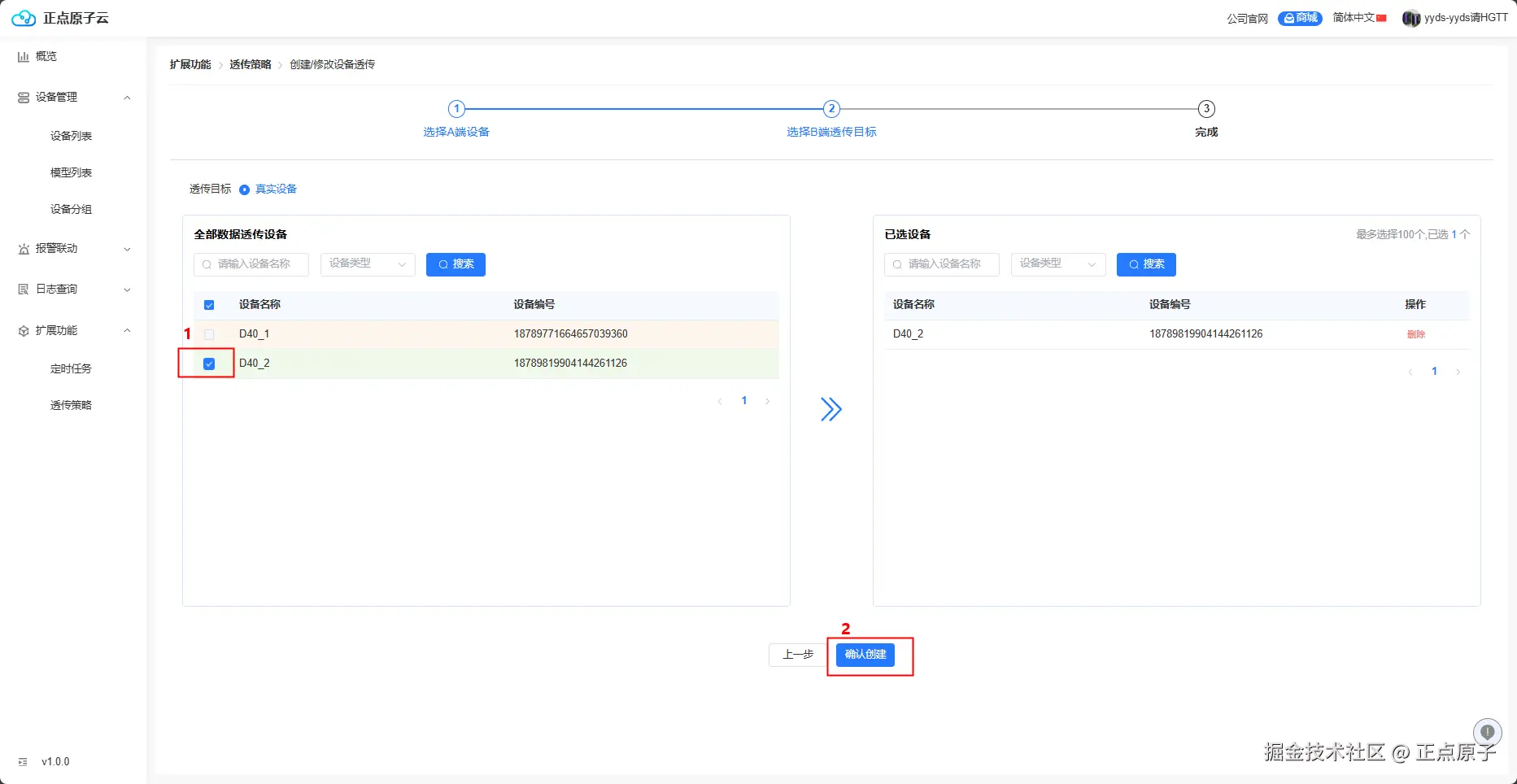Click the v1.0.0 version text
The height and width of the screenshot is (784, 1517).
pos(55,762)
